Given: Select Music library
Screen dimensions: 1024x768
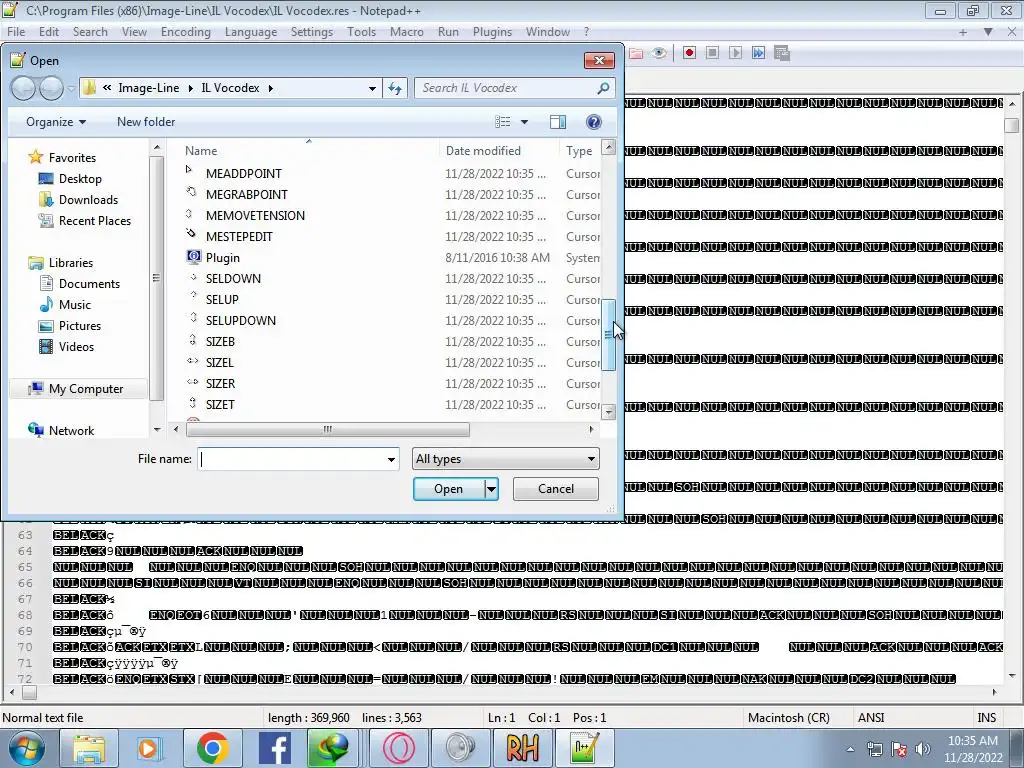Looking at the screenshot, I should click(74, 305).
